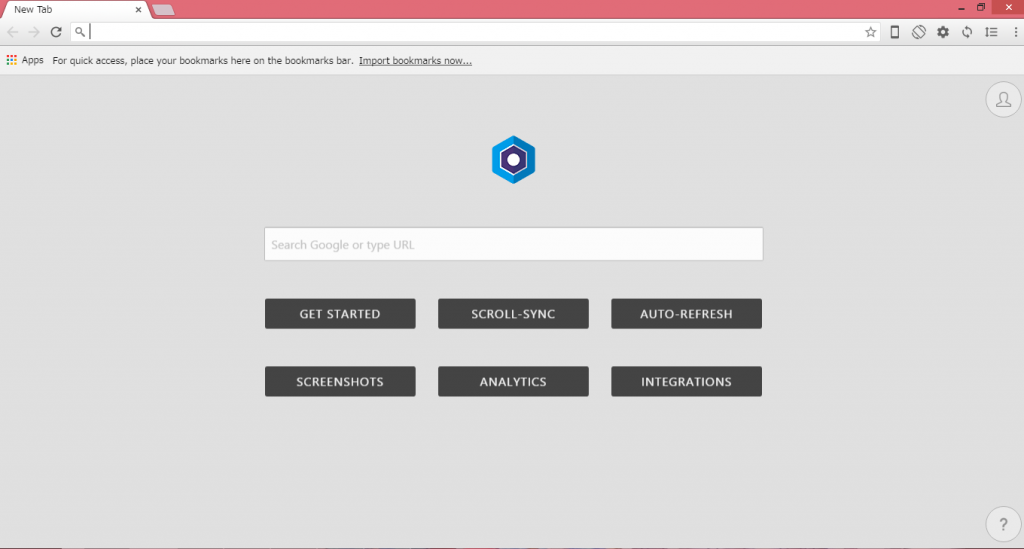The width and height of the screenshot is (1024, 549).
Task: Click the AUTO-REFRESH button
Action: pos(686,314)
